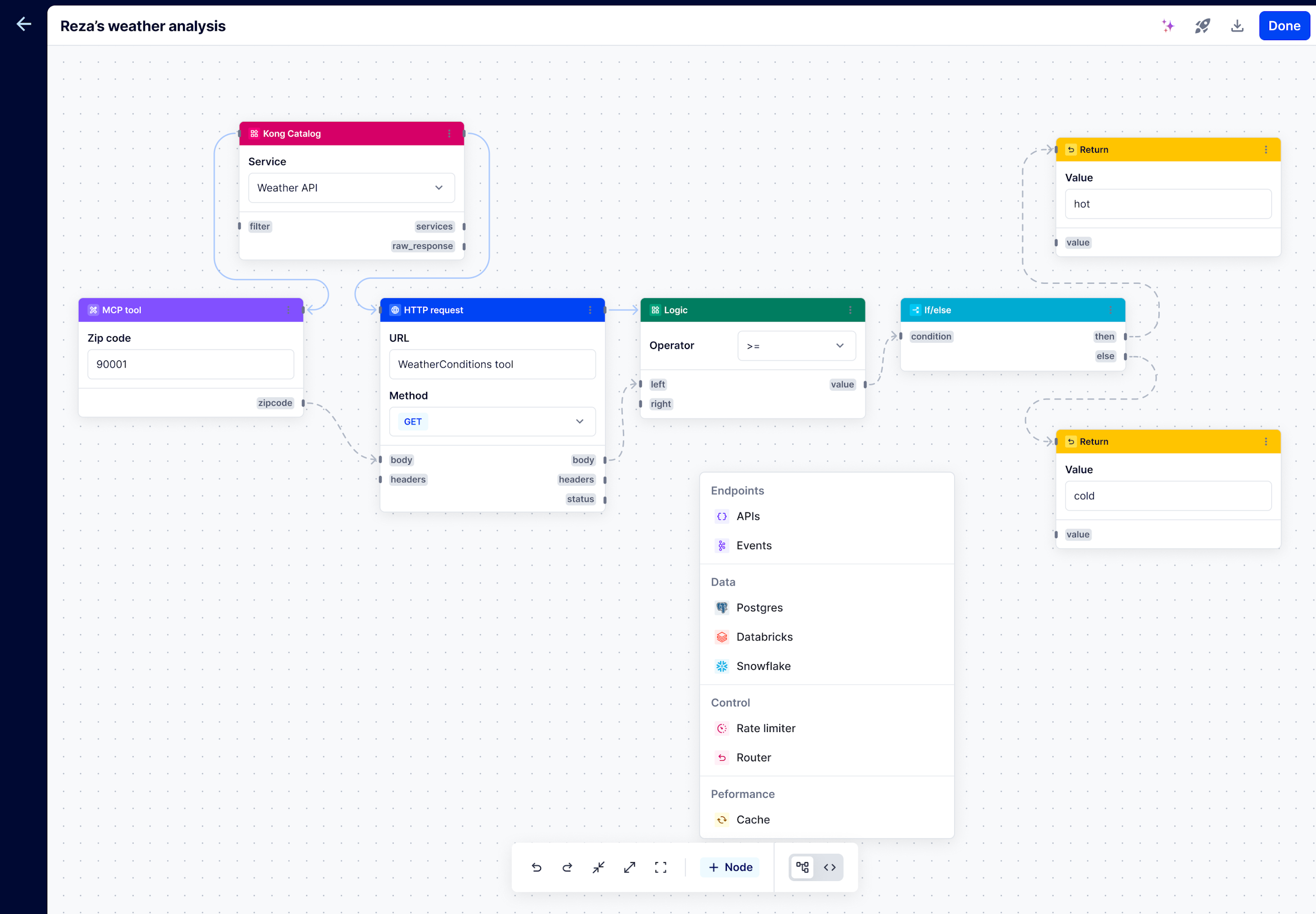Open the Weather API service dropdown
Image resolution: width=1316 pixels, height=914 pixels.
click(x=351, y=188)
